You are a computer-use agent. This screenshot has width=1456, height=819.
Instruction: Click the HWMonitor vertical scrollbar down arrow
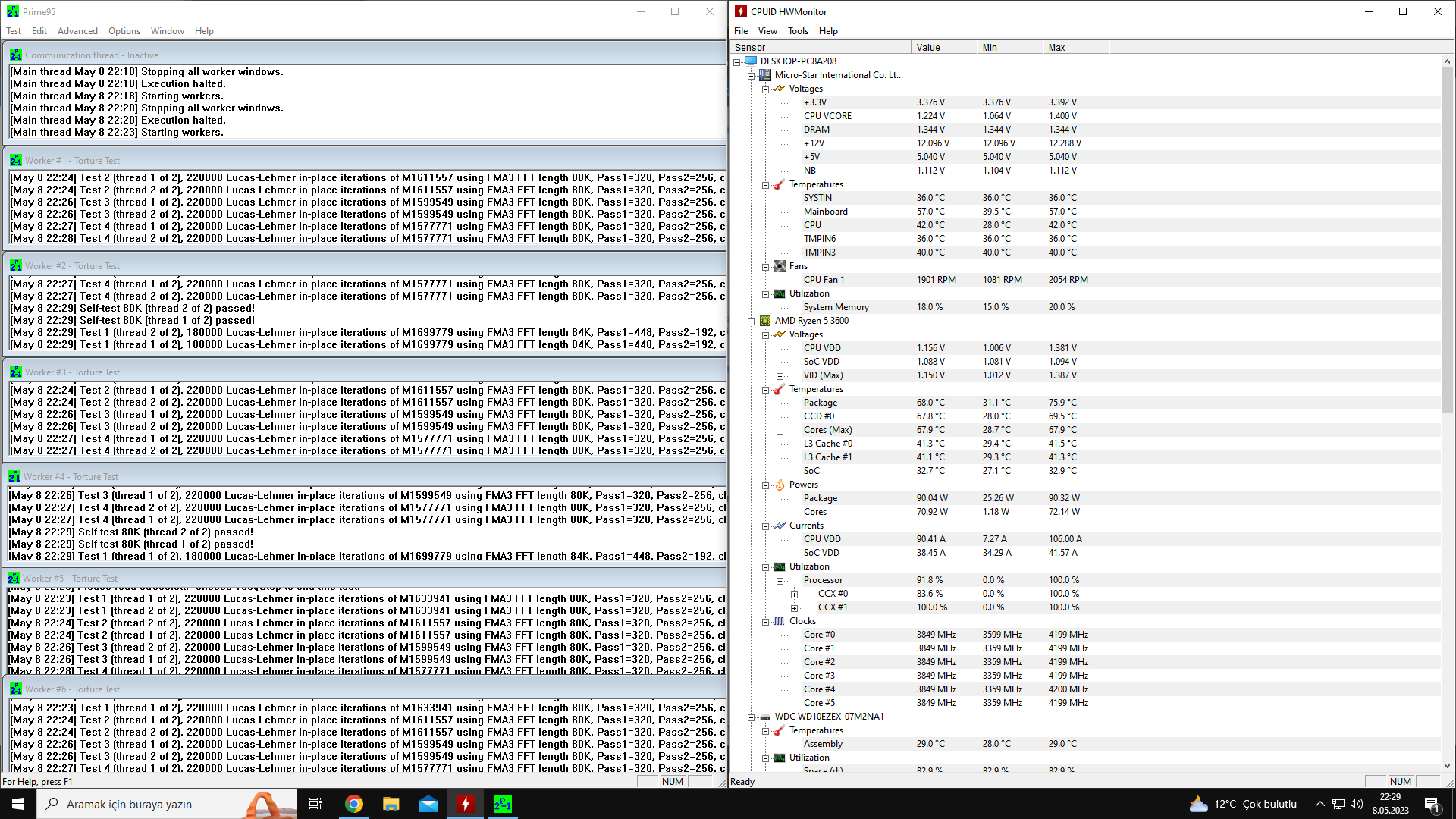click(1447, 766)
